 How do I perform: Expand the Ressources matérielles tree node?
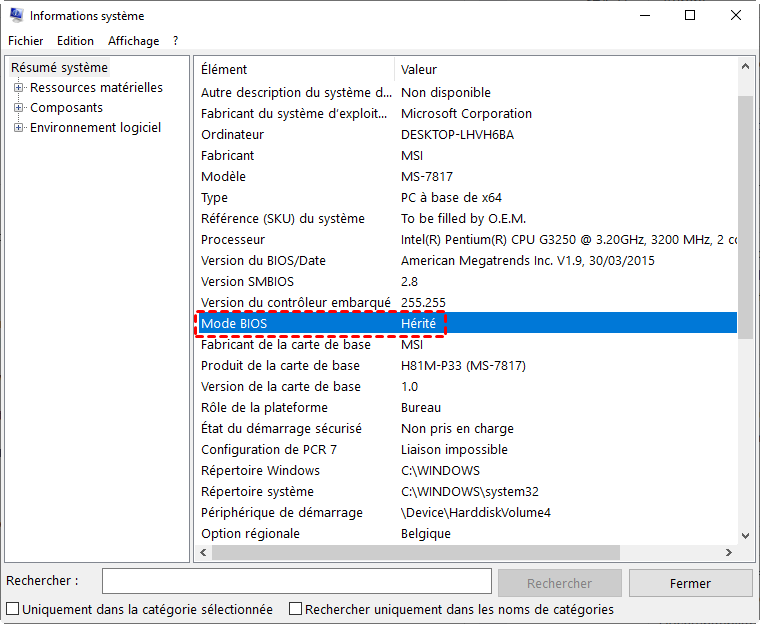pyautogui.click(x=18, y=88)
